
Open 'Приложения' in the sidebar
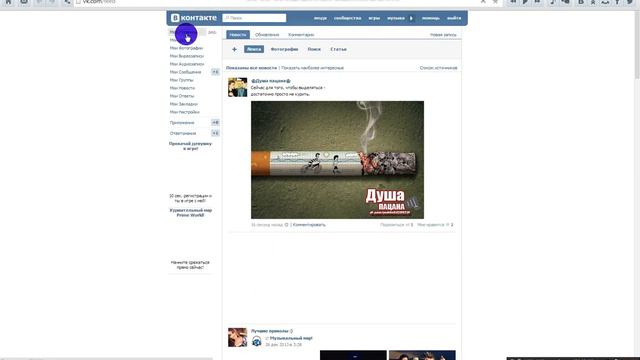182,122
